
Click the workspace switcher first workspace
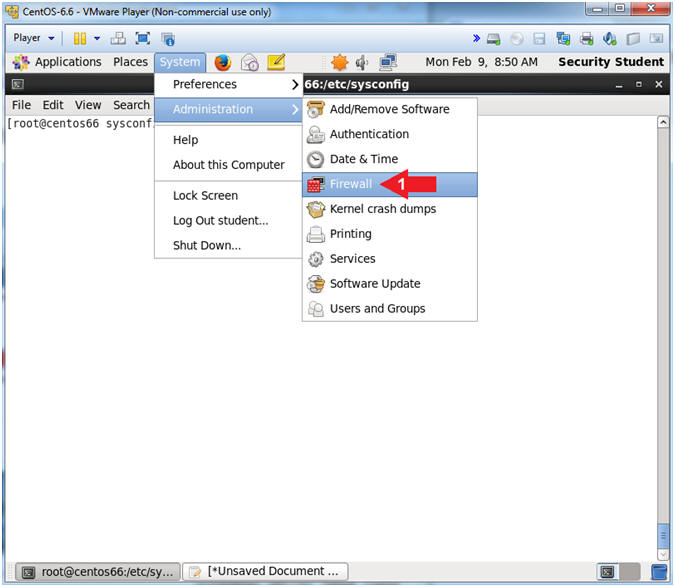[x=607, y=572]
